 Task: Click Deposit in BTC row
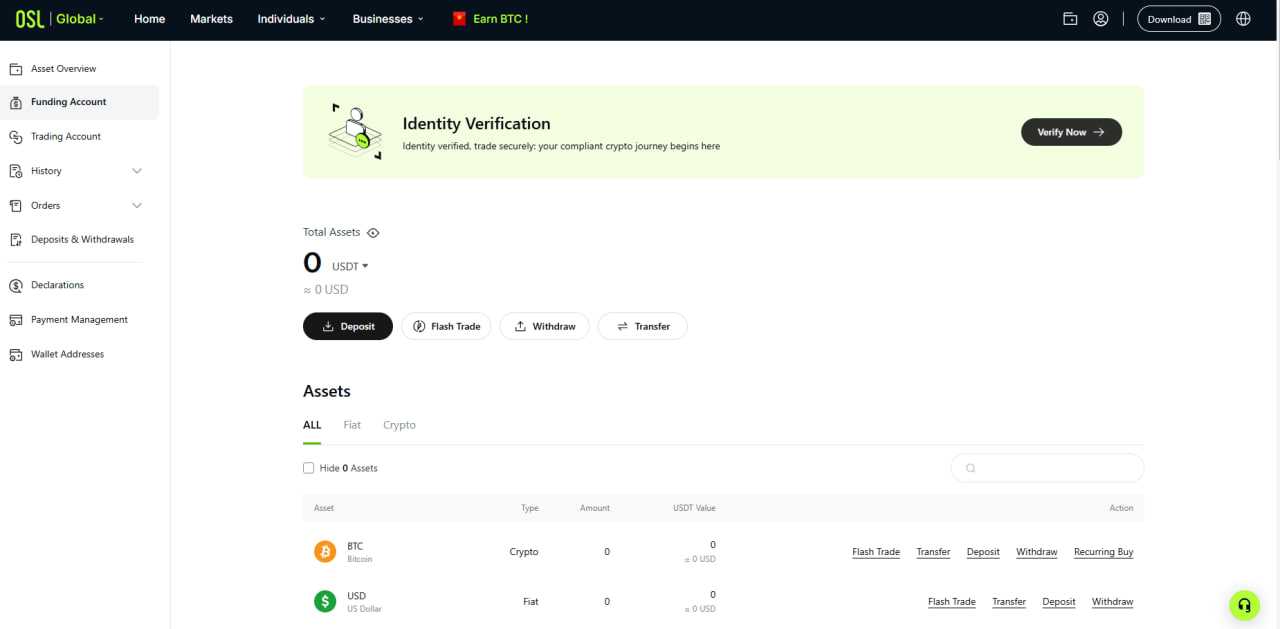[x=983, y=552]
